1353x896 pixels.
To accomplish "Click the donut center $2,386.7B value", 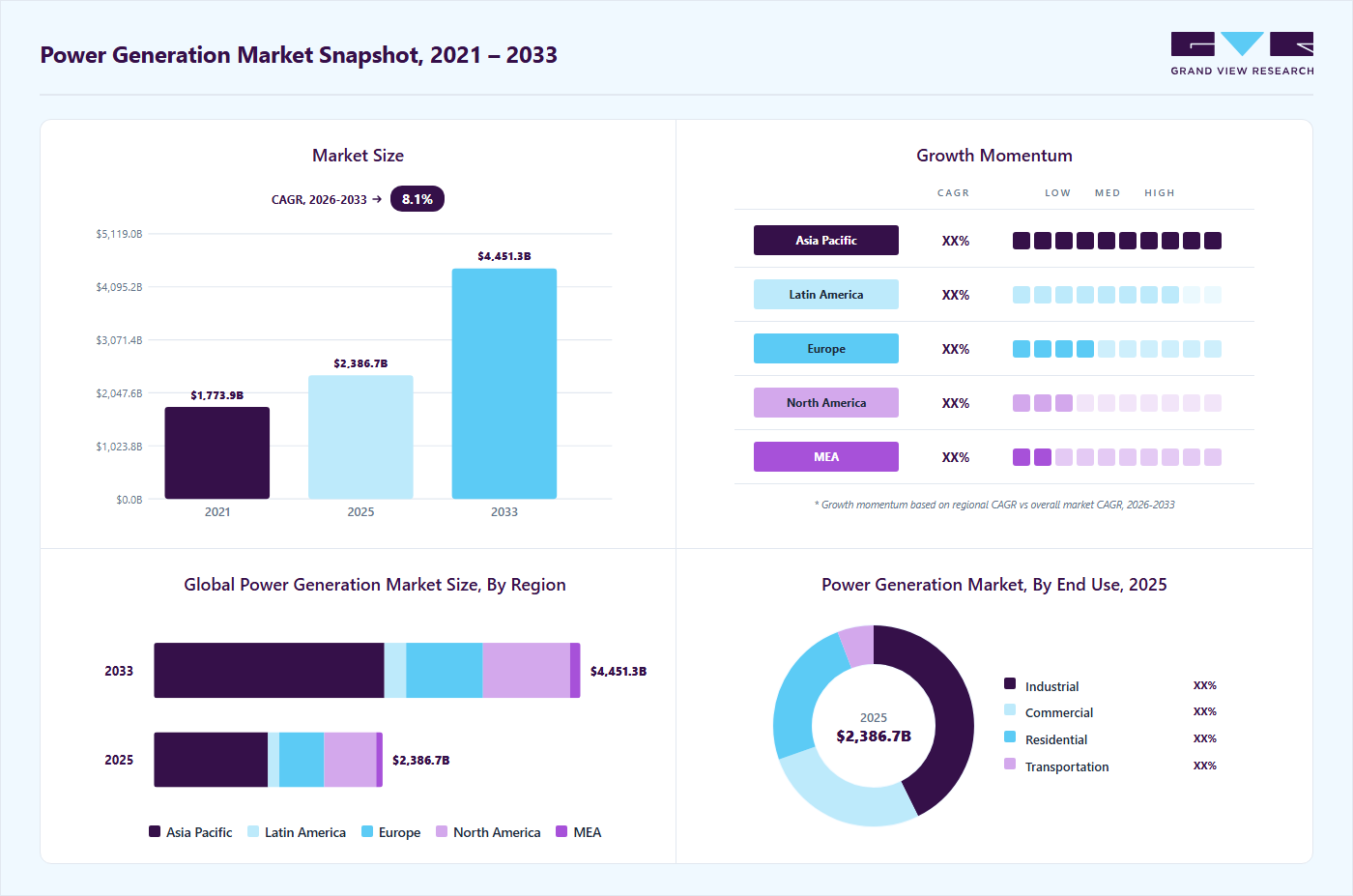I will 874,736.
